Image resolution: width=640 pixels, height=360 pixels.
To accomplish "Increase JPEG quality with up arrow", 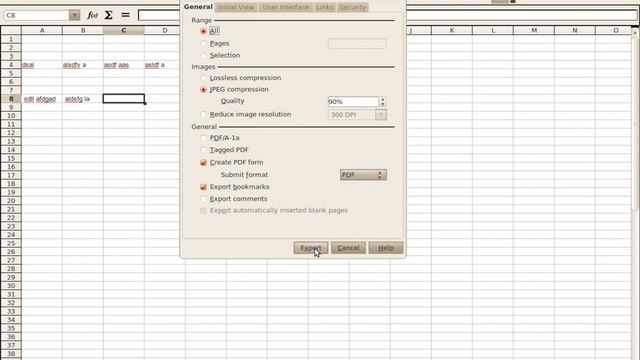I will (x=382, y=99).
